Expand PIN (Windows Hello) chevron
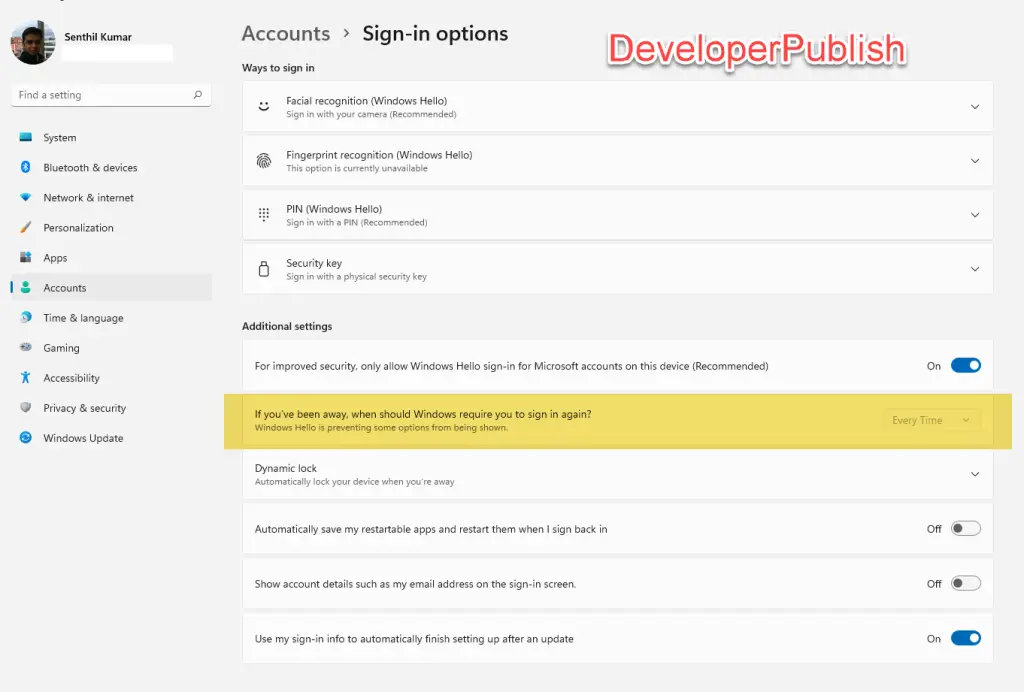 pyautogui.click(x=974, y=215)
